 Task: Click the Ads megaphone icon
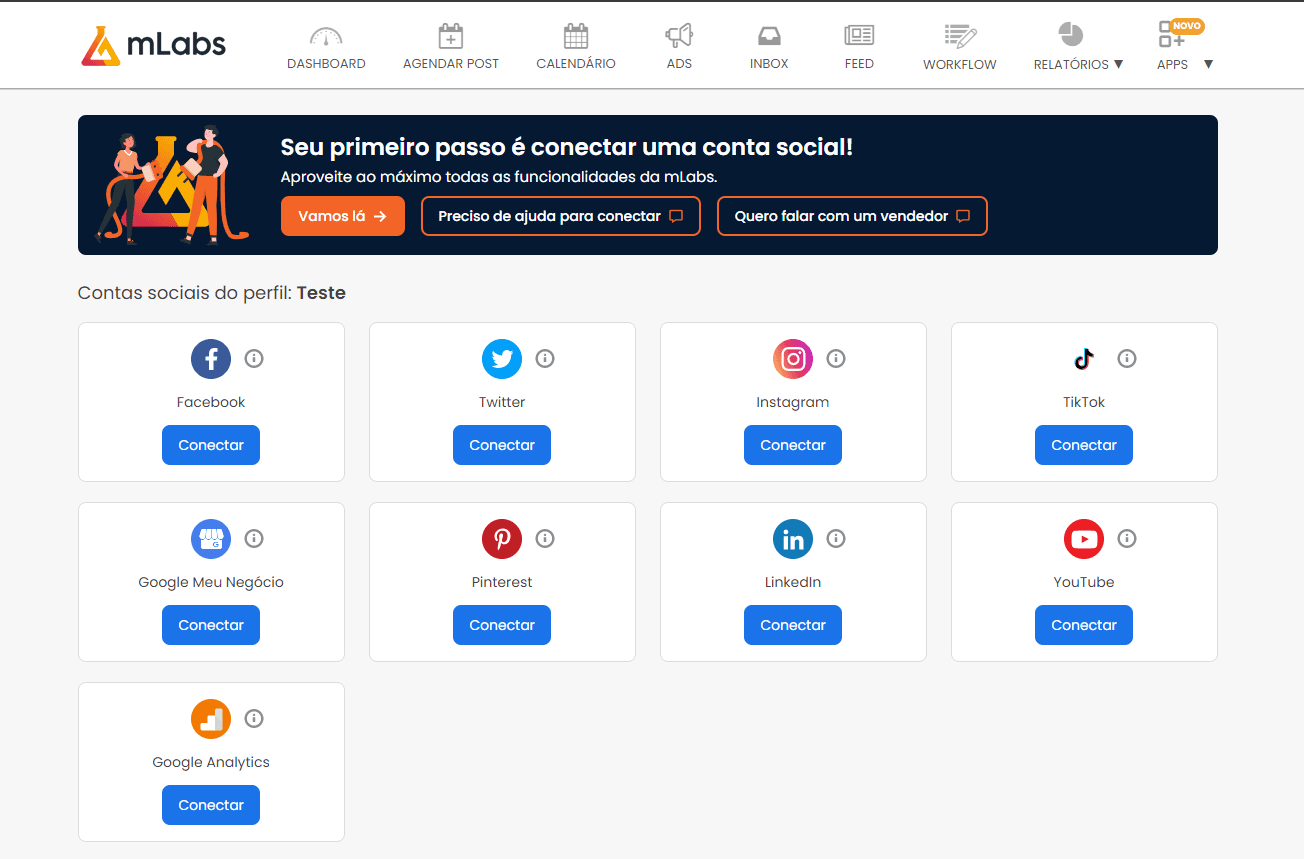(x=679, y=35)
